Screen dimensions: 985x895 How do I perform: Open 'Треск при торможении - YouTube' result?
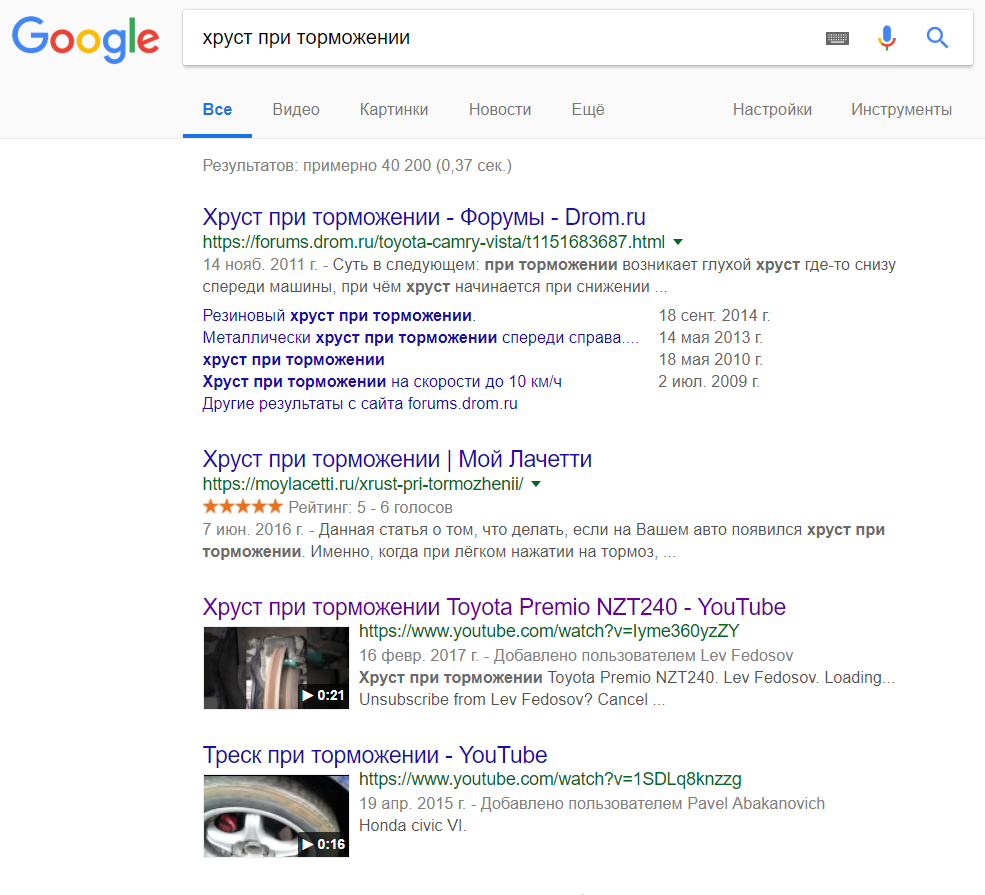click(374, 755)
